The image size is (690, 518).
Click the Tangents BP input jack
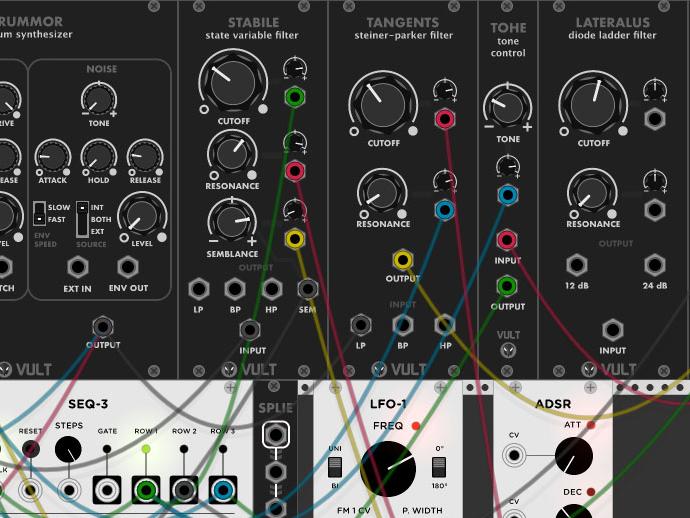click(403, 325)
